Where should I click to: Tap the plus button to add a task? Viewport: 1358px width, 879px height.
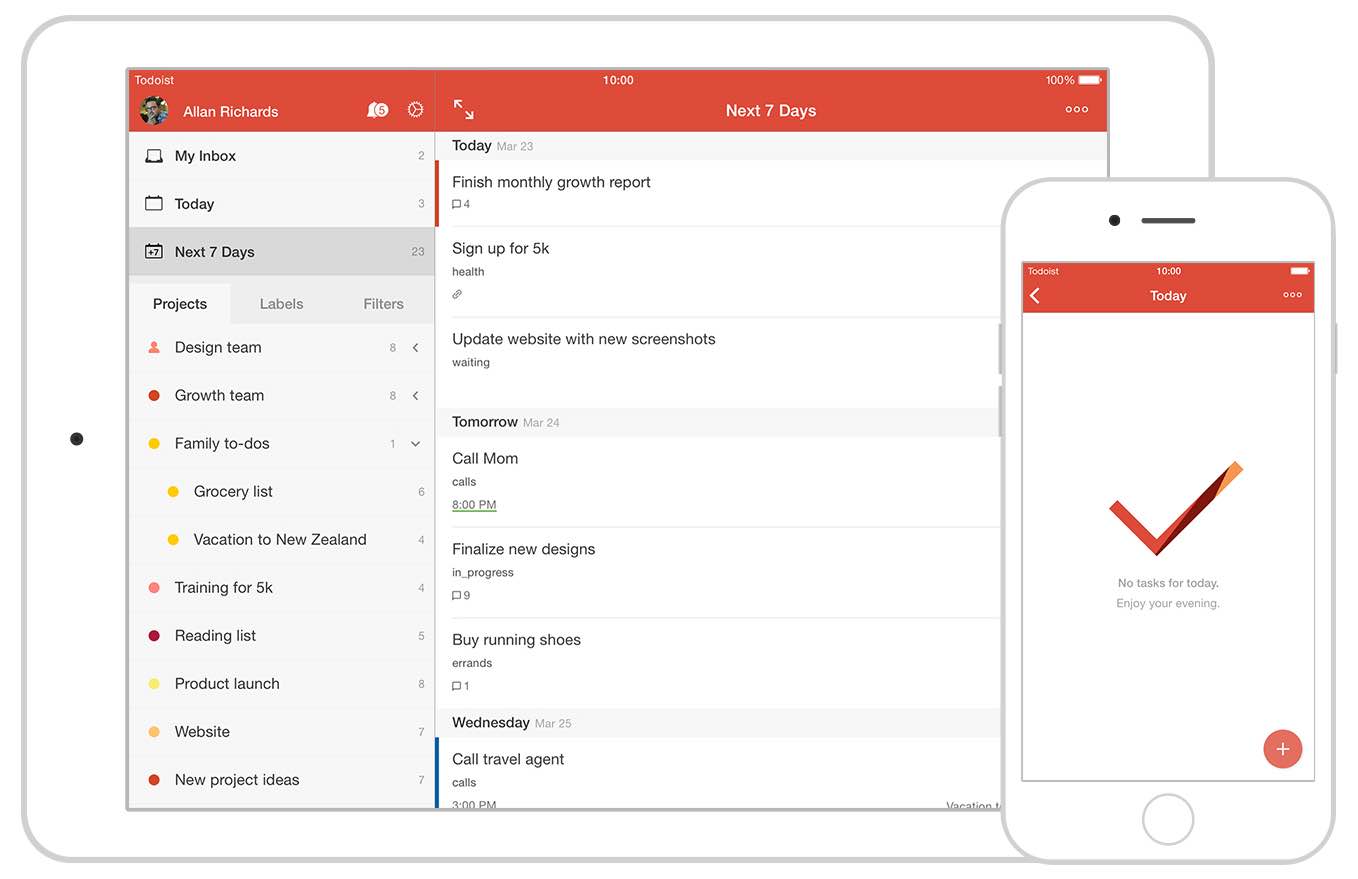1283,748
